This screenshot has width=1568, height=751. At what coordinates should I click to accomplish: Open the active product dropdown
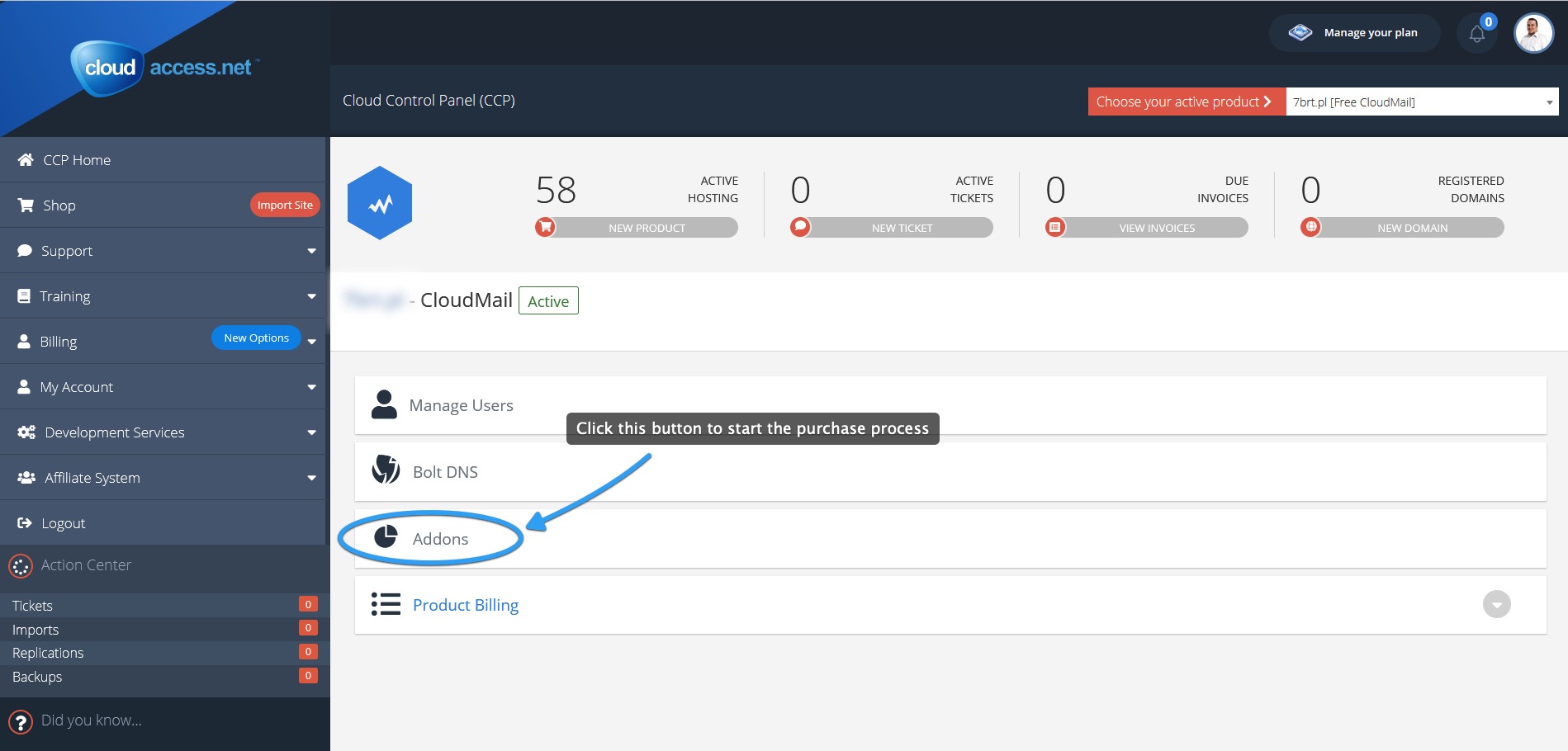[x=1422, y=102]
